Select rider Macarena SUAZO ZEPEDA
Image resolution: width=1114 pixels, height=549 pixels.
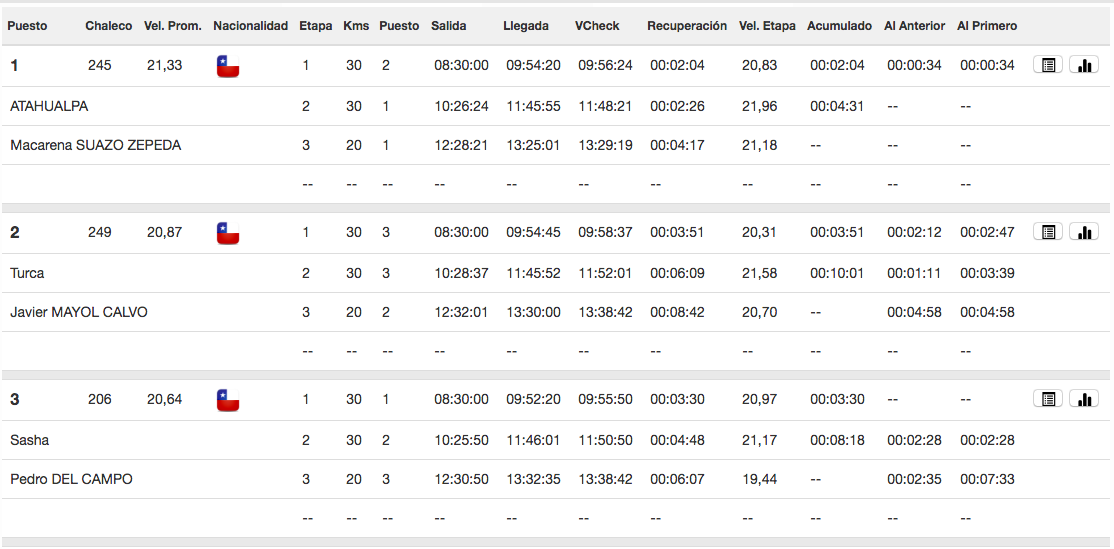96,146
